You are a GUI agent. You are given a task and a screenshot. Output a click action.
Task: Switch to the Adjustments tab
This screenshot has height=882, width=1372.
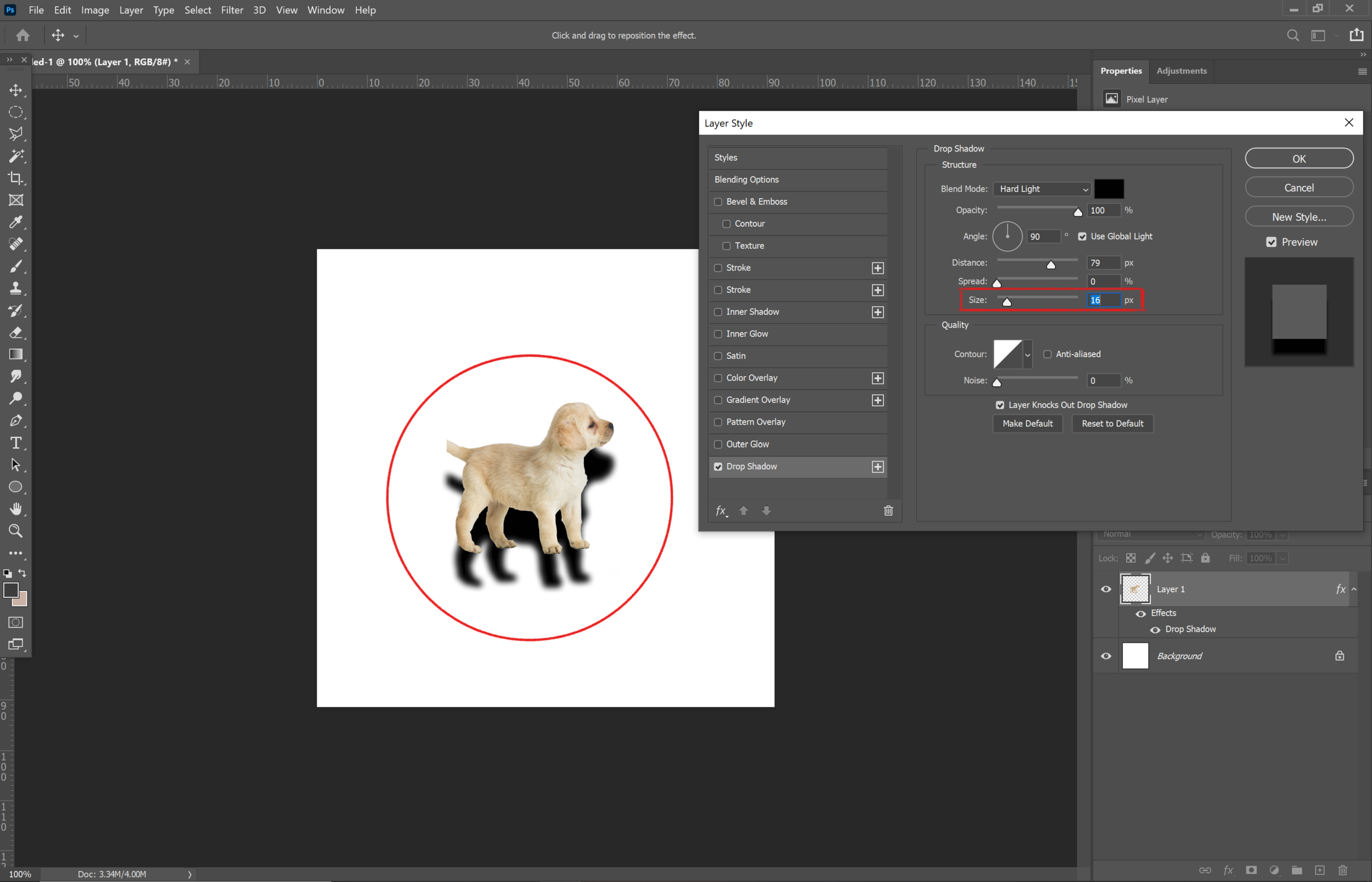tap(1181, 71)
